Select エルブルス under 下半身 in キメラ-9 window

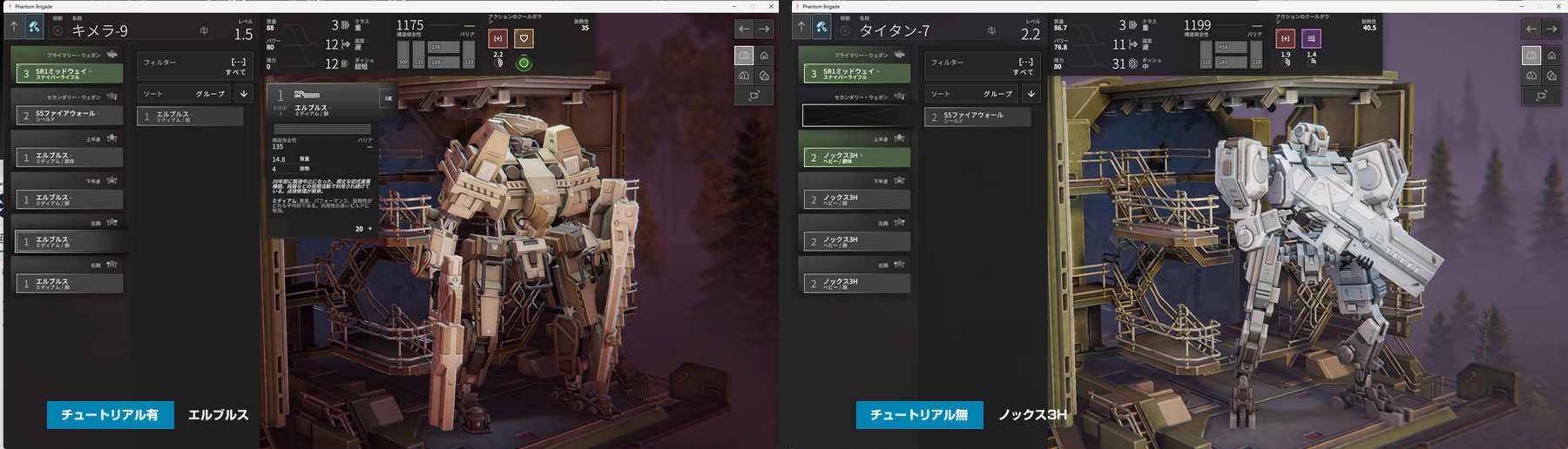pyautogui.click(x=70, y=199)
